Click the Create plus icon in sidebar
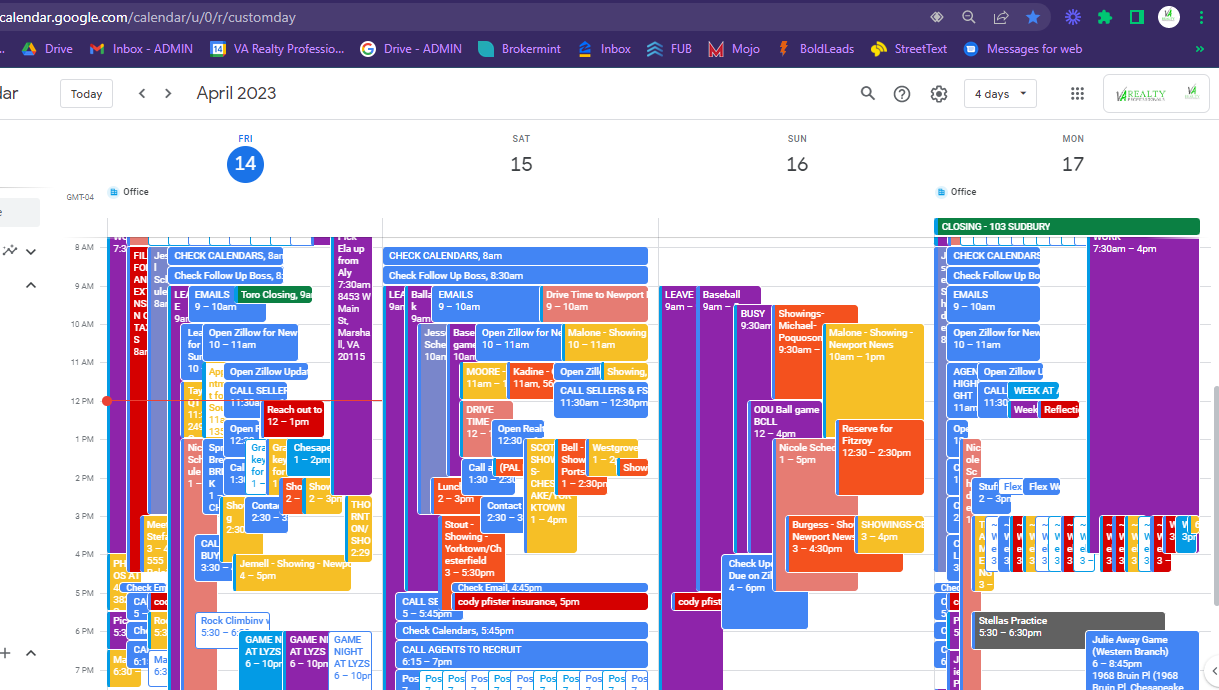Viewport: 1219px width, 690px height. 4,653
